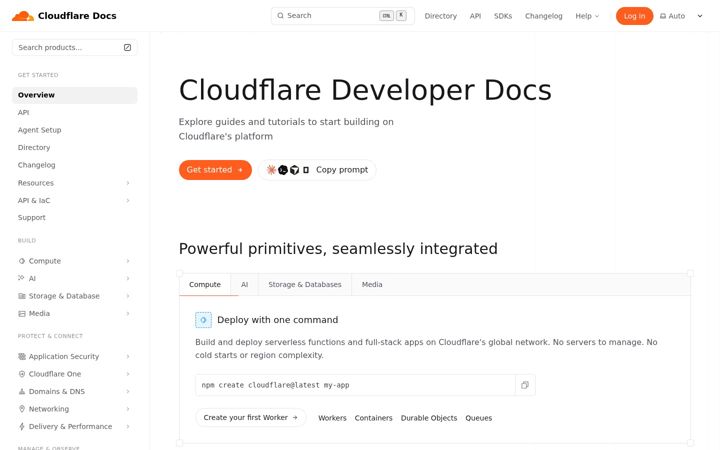Switch to the AI tab
Image resolution: width=720 pixels, height=450 pixels.
point(244,285)
